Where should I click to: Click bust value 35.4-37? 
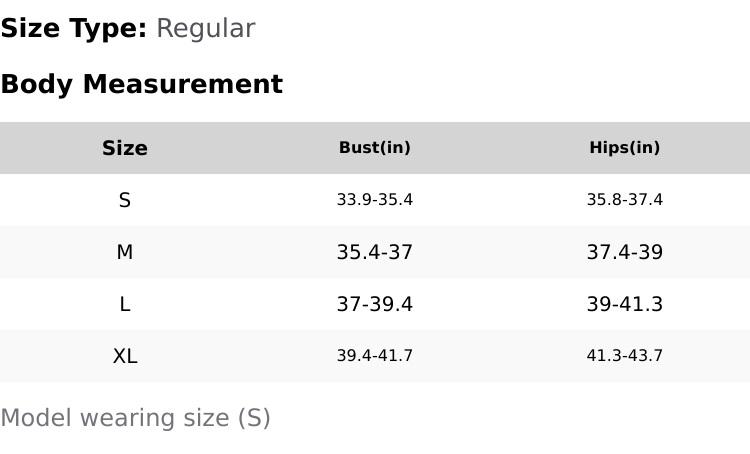pyautogui.click(x=375, y=252)
